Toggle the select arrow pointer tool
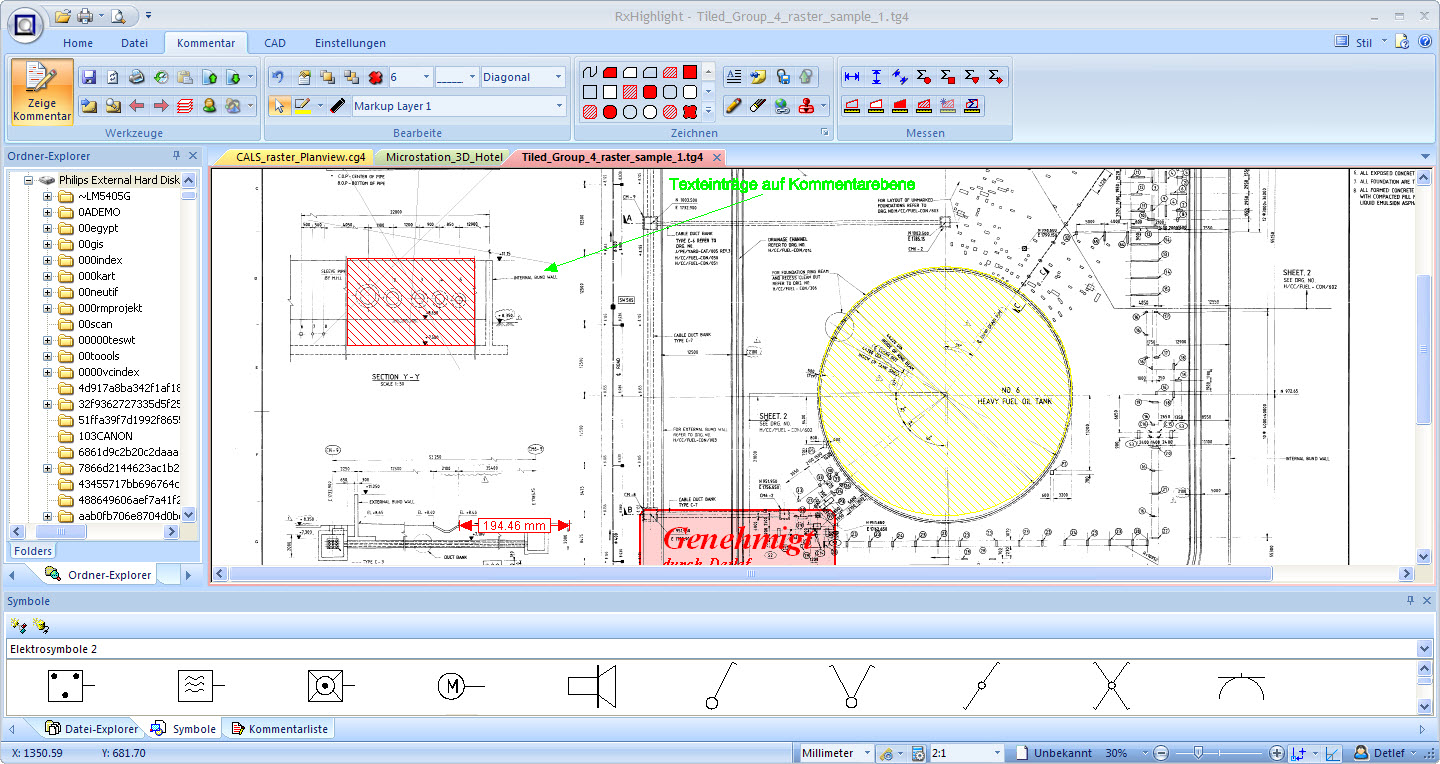Image resolution: width=1440 pixels, height=764 pixels. coord(279,106)
